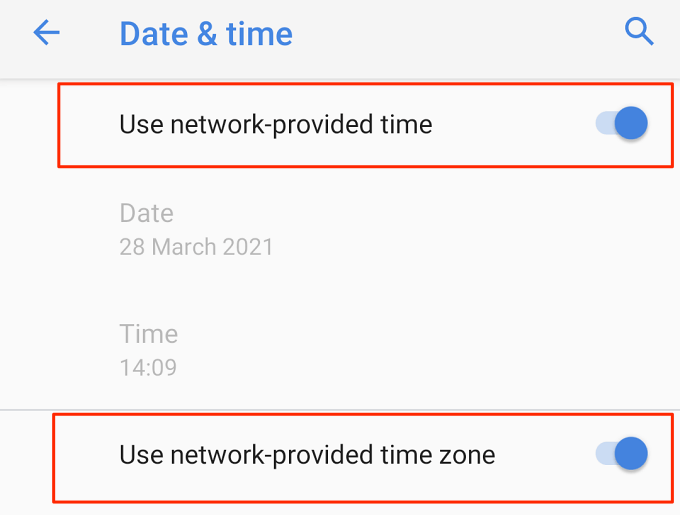Return to previous settings screen

pyautogui.click(x=46, y=33)
